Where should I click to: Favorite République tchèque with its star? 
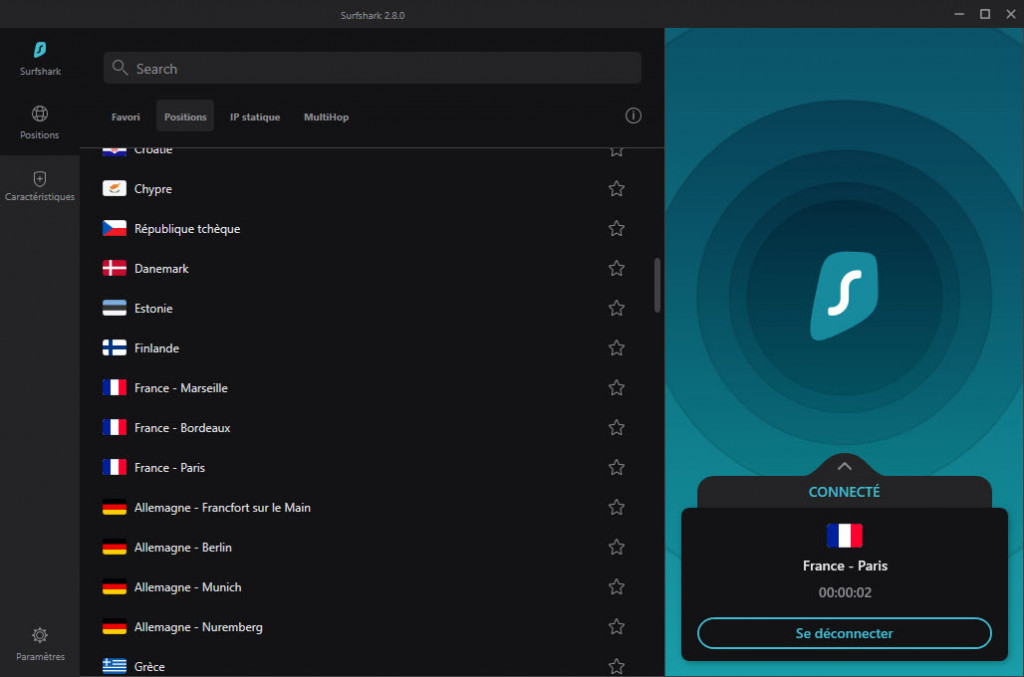(x=616, y=228)
